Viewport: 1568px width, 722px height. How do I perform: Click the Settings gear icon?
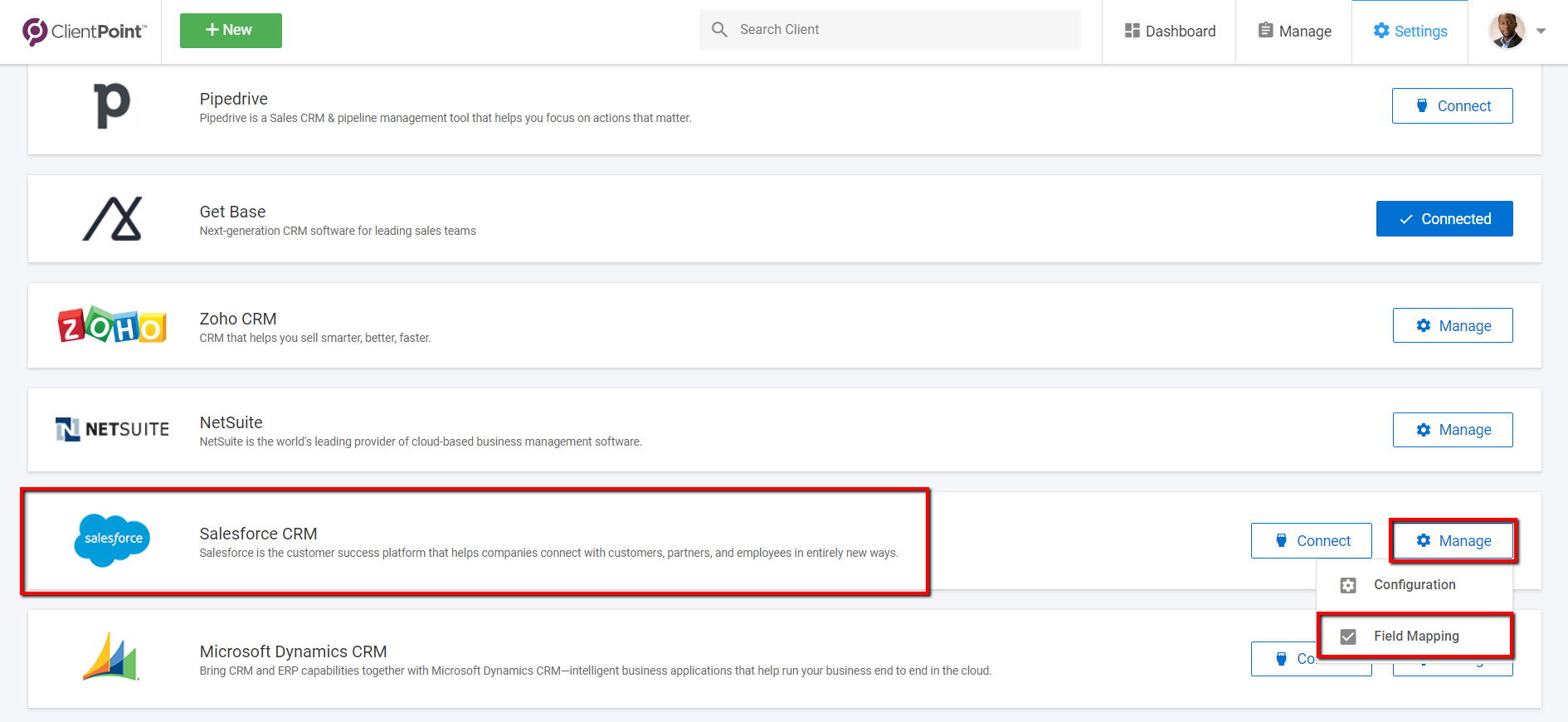tap(1381, 31)
